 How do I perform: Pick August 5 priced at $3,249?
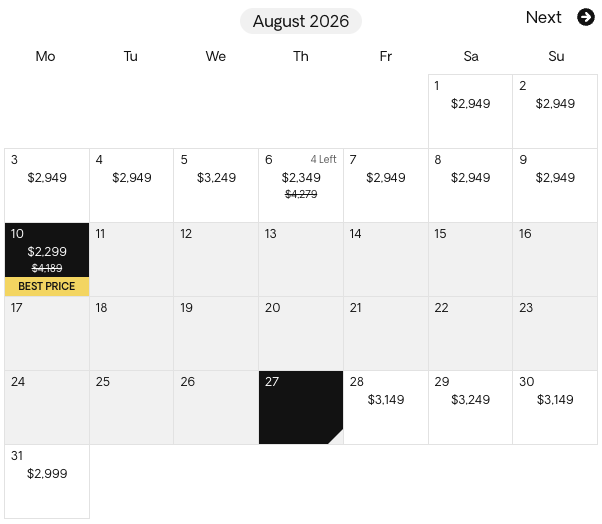click(216, 185)
